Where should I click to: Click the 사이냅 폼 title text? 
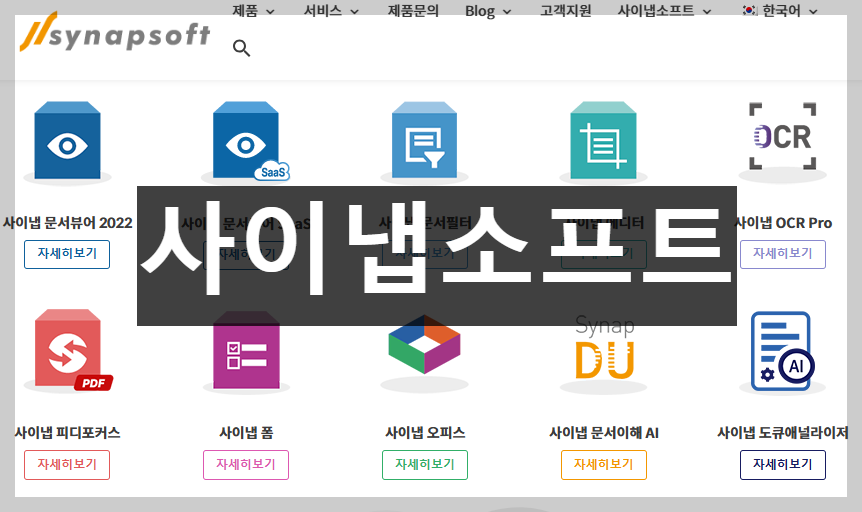coord(246,433)
